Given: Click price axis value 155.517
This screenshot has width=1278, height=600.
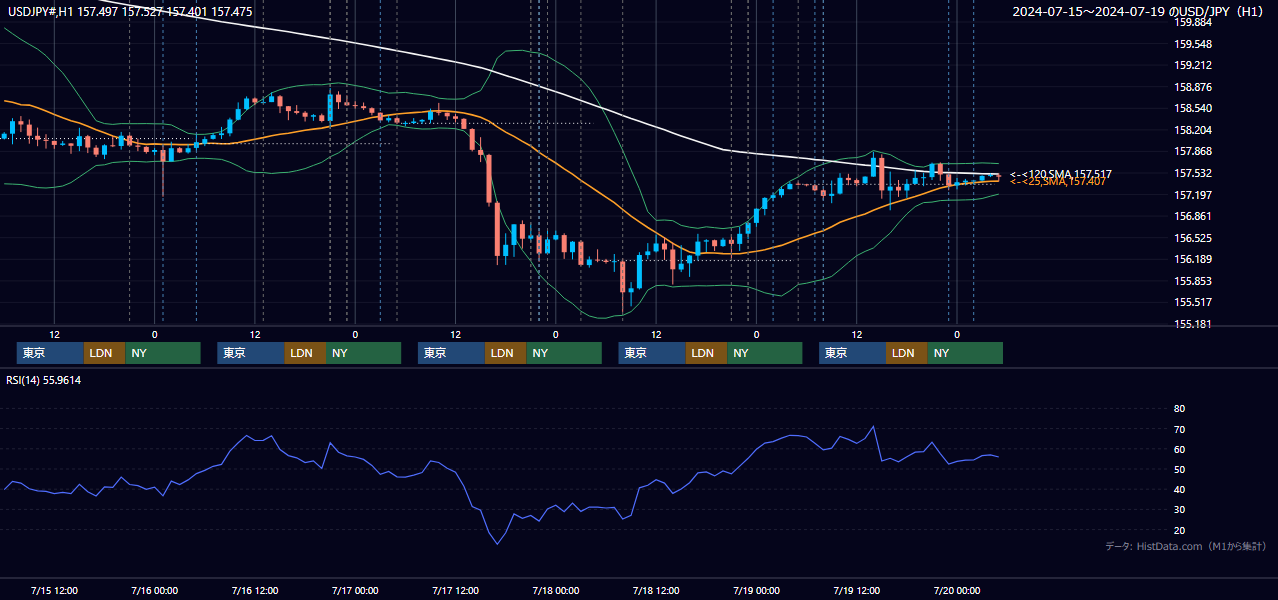Looking at the screenshot, I should coord(1192,302).
